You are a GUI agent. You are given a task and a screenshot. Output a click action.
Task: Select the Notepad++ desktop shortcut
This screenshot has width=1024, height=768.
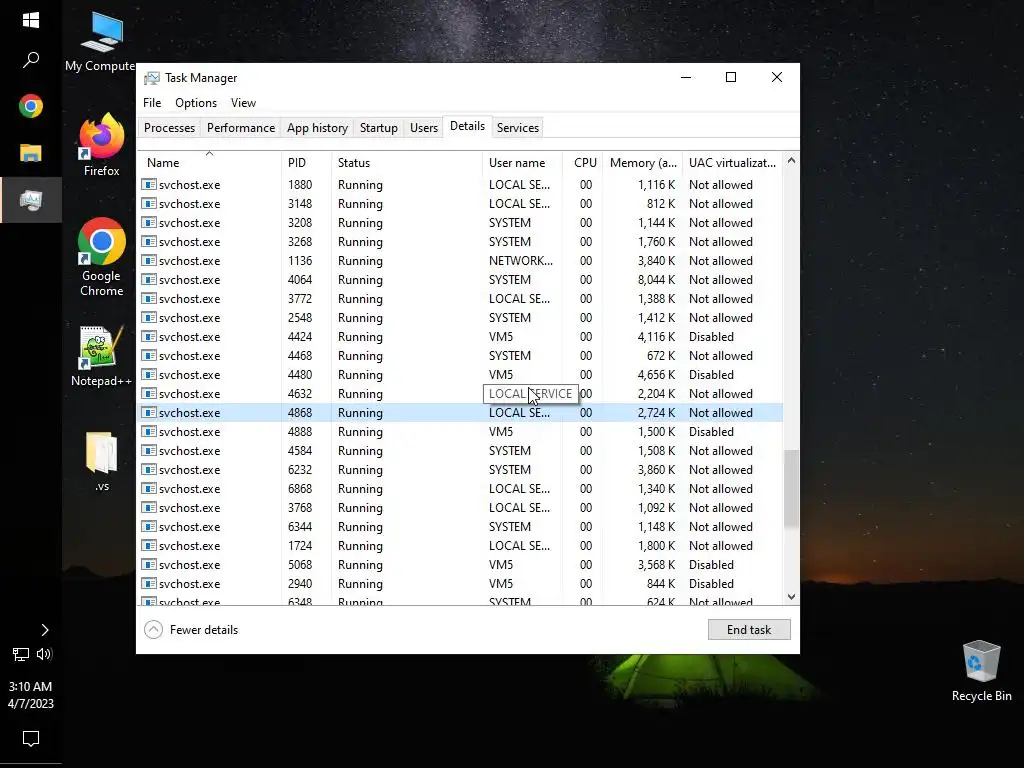click(x=101, y=357)
